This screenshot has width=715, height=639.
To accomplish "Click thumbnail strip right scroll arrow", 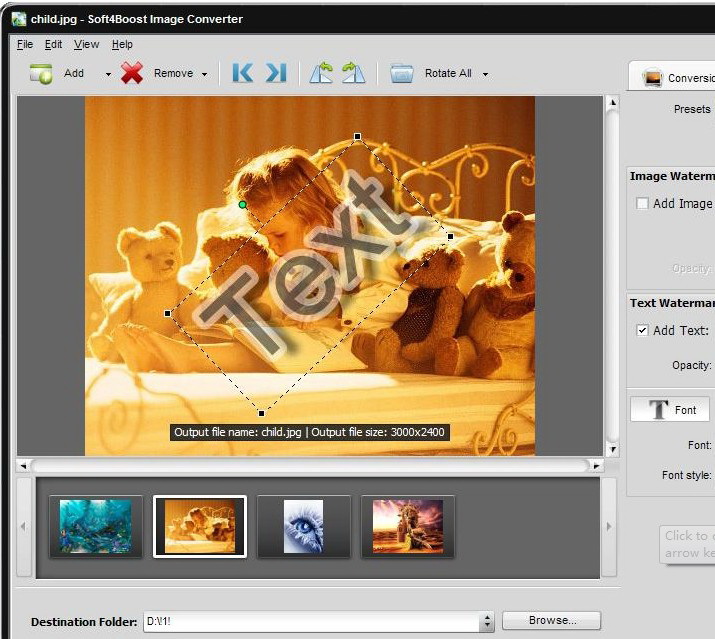I will click(x=609, y=527).
